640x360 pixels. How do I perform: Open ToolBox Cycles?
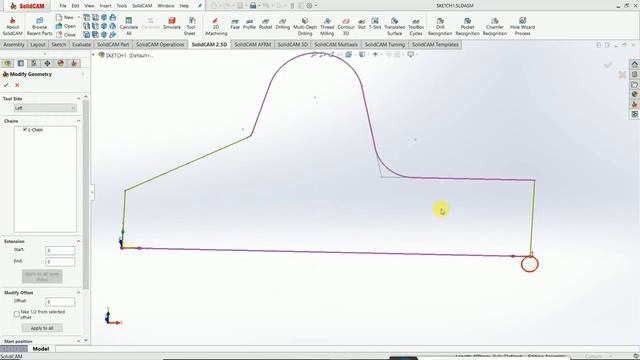click(416, 27)
